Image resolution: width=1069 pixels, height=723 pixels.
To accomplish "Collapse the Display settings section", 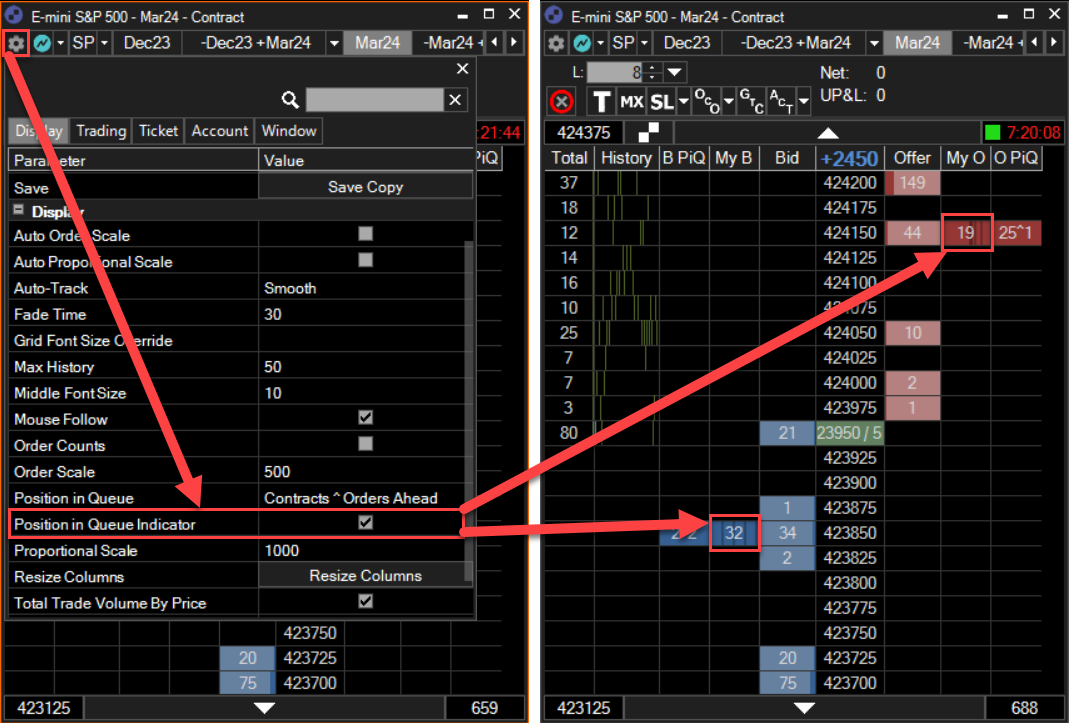I will pyautogui.click(x=18, y=211).
